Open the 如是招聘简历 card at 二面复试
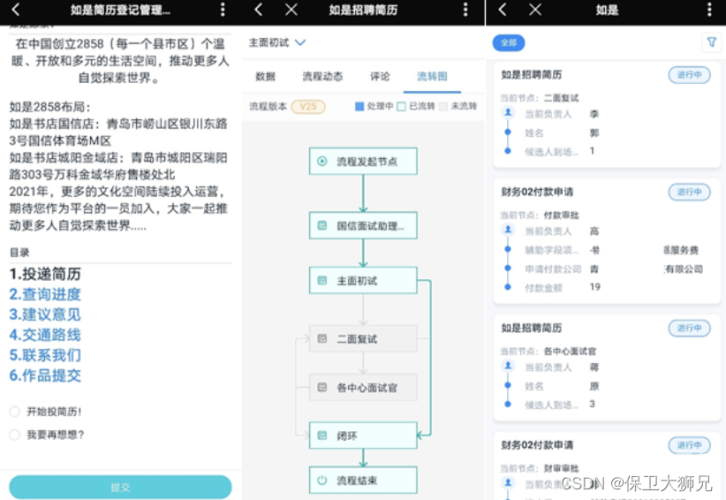The width and height of the screenshot is (726, 500). coord(607,115)
